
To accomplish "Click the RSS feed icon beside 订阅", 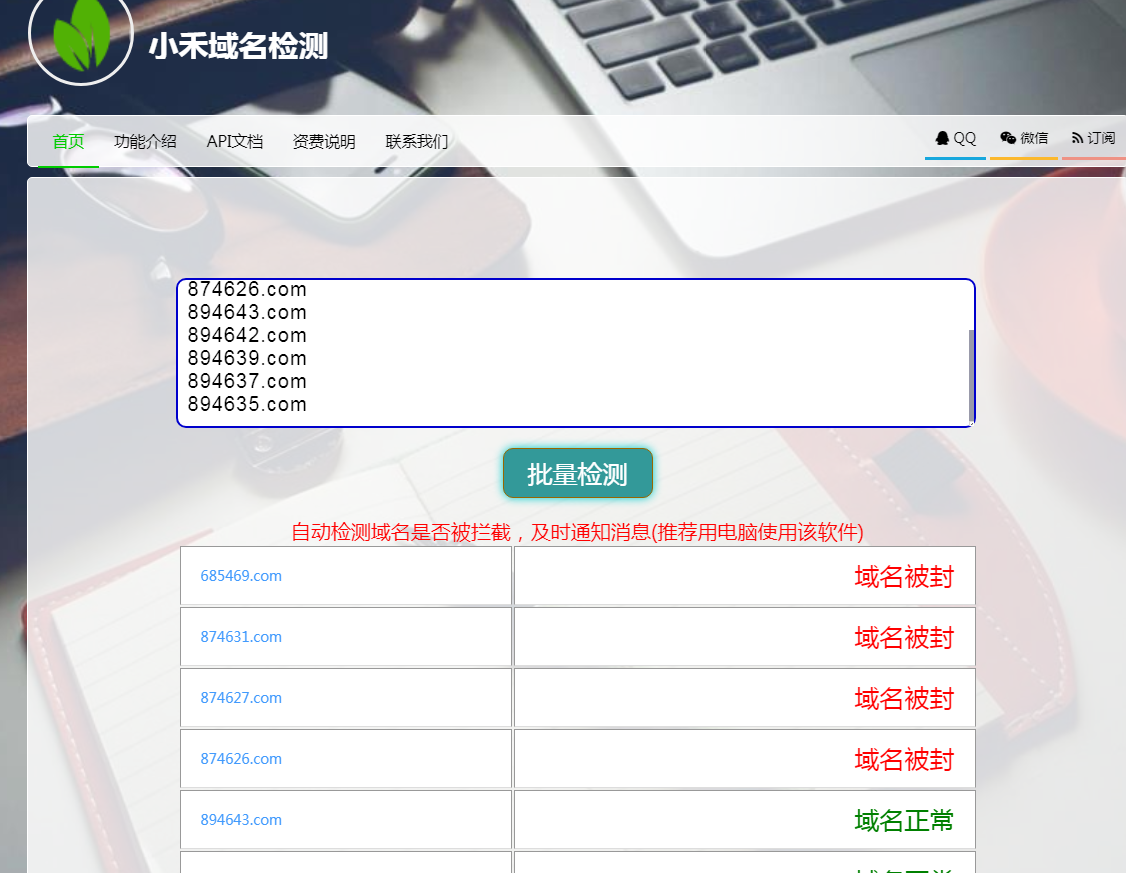I will 1076,138.
